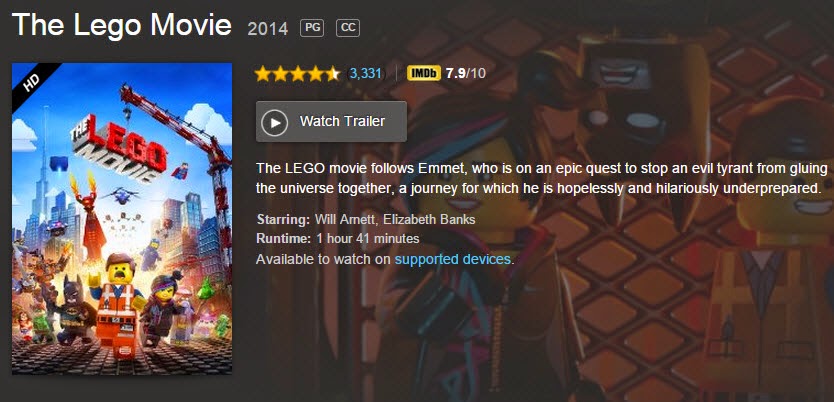Image resolution: width=834 pixels, height=402 pixels.
Task: Click the Starring label
Action: point(283,219)
